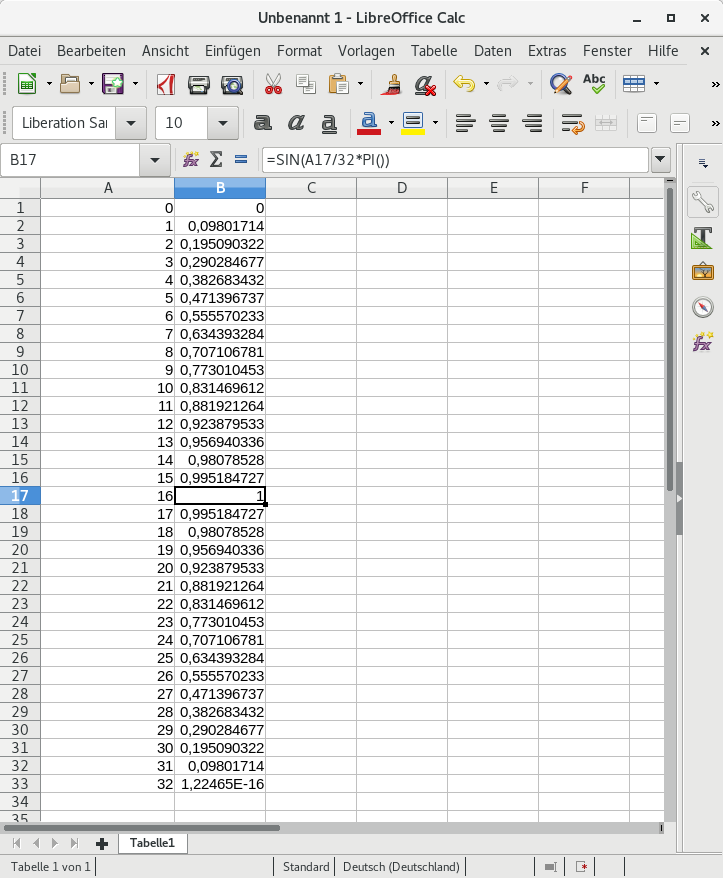
Task: Click the Paste clipboard icon
Action: coord(339,84)
